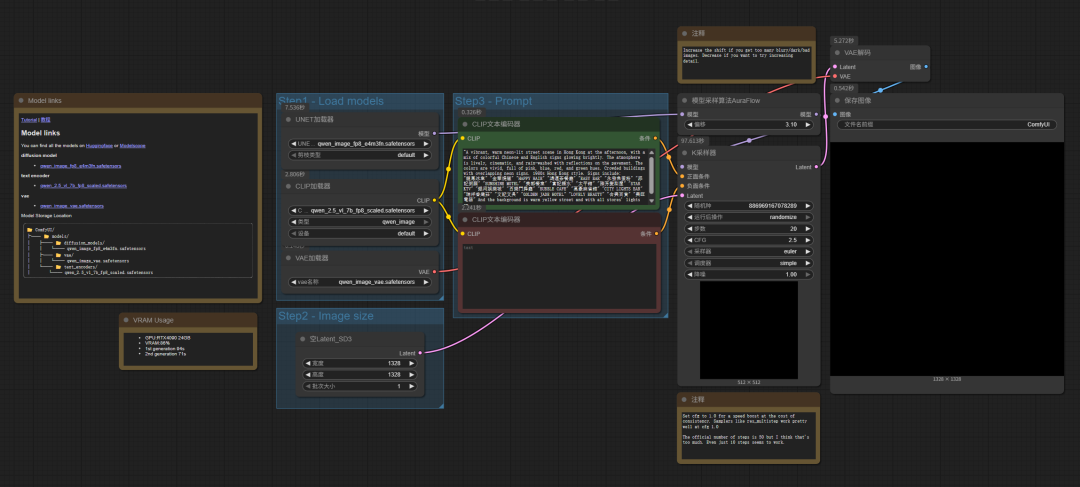Image resolution: width=1080 pixels, height=487 pixels.
Task: Collapse the Model links note via its dot
Action: pos(21,101)
